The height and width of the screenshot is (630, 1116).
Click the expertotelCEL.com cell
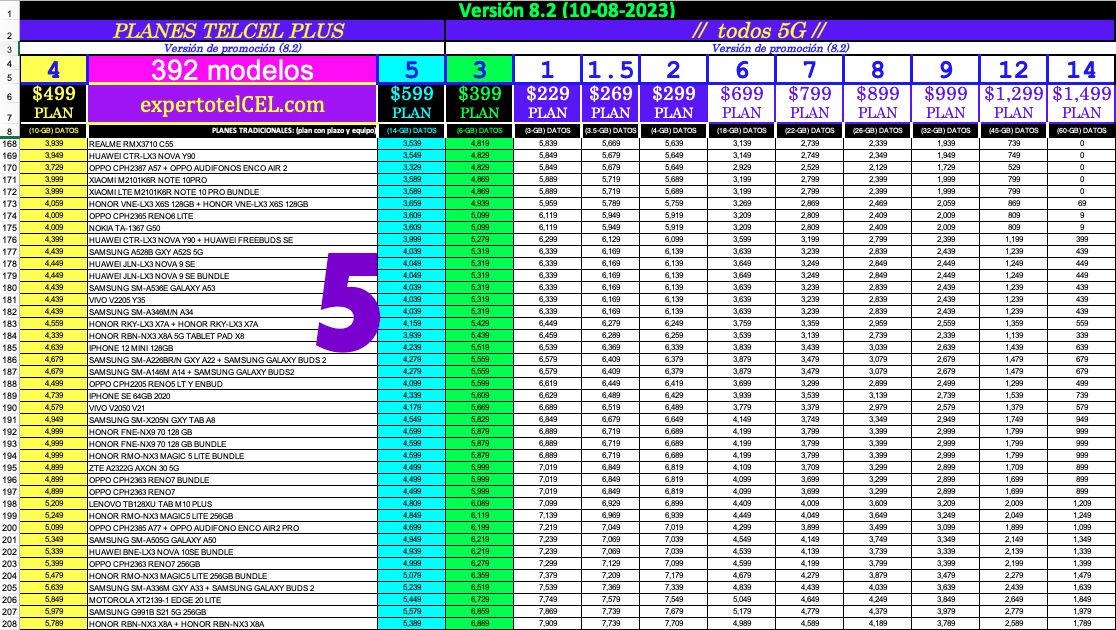click(x=232, y=104)
